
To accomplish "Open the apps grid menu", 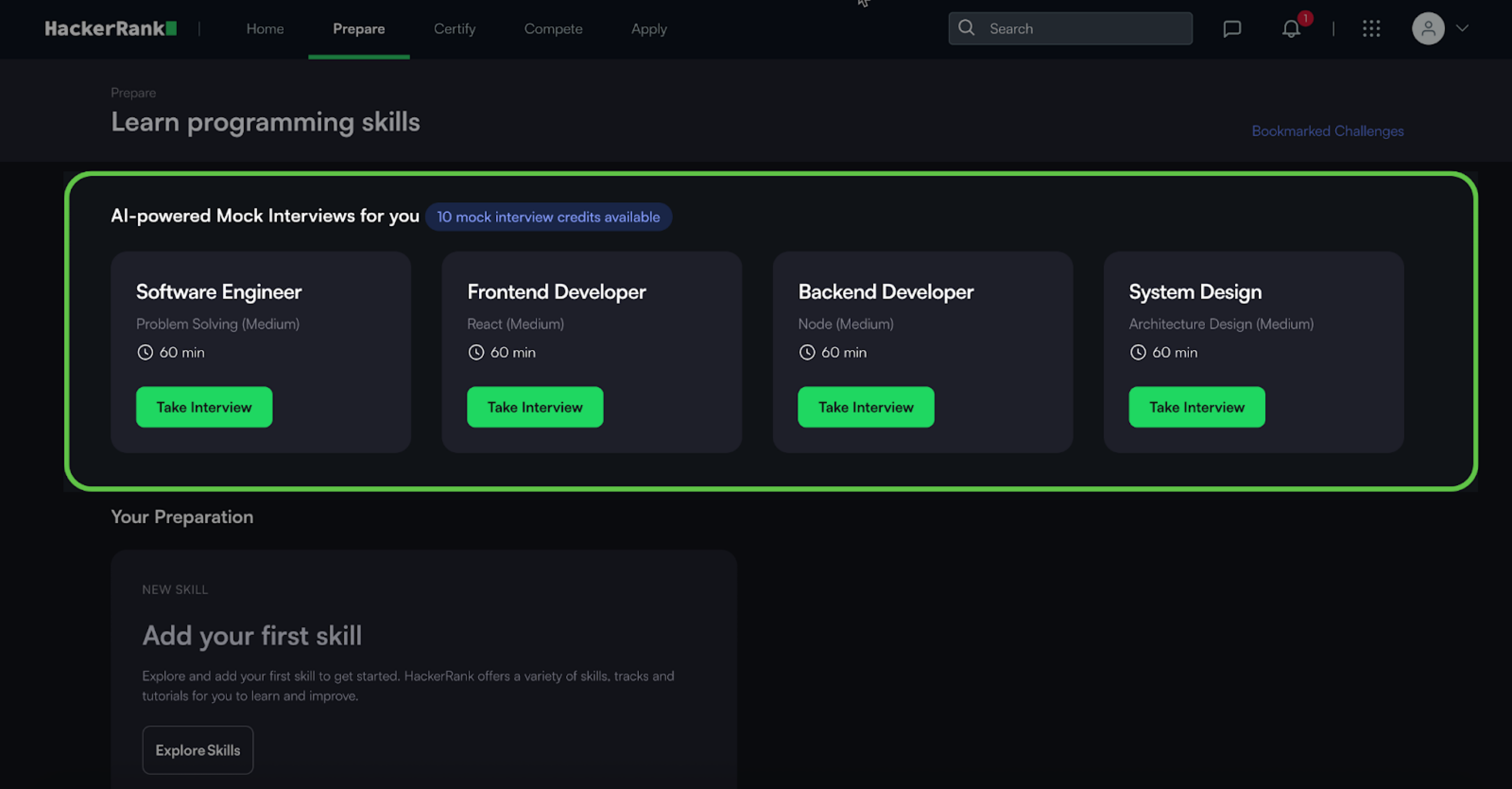I will coord(1371,28).
